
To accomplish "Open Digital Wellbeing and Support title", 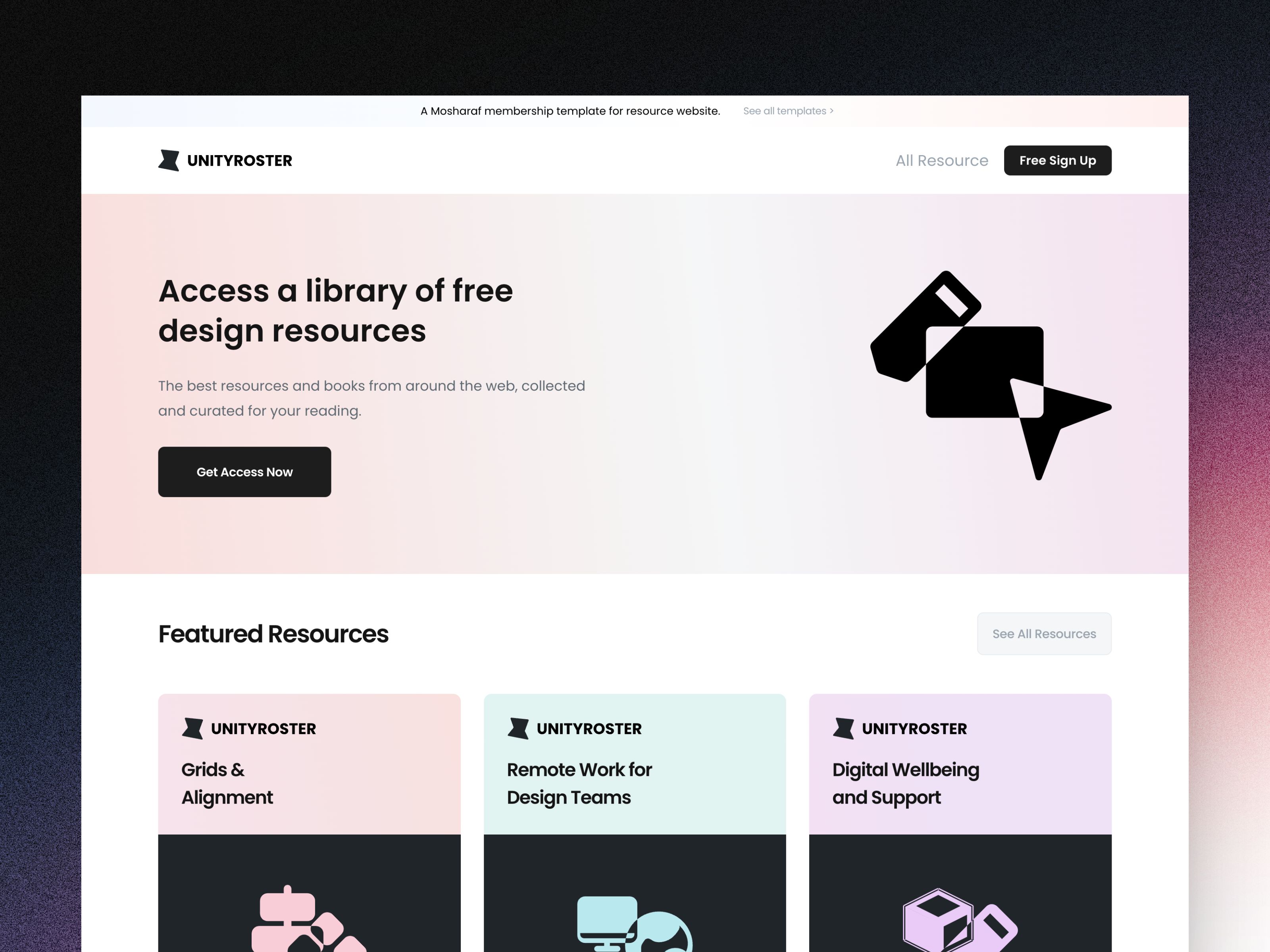I will [905, 783].
